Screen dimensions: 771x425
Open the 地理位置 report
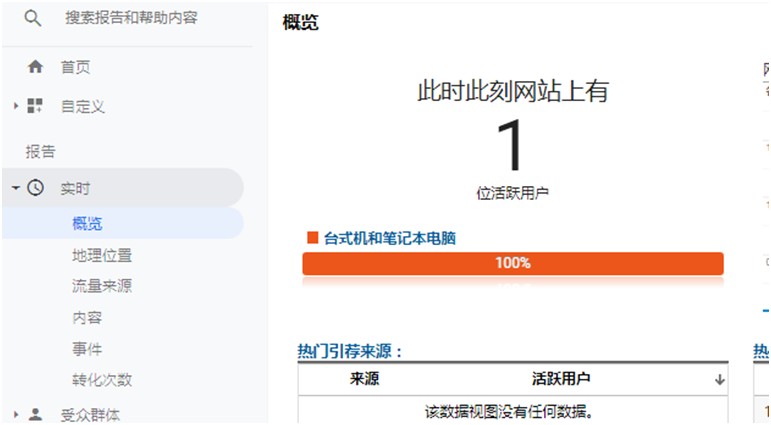101,255
